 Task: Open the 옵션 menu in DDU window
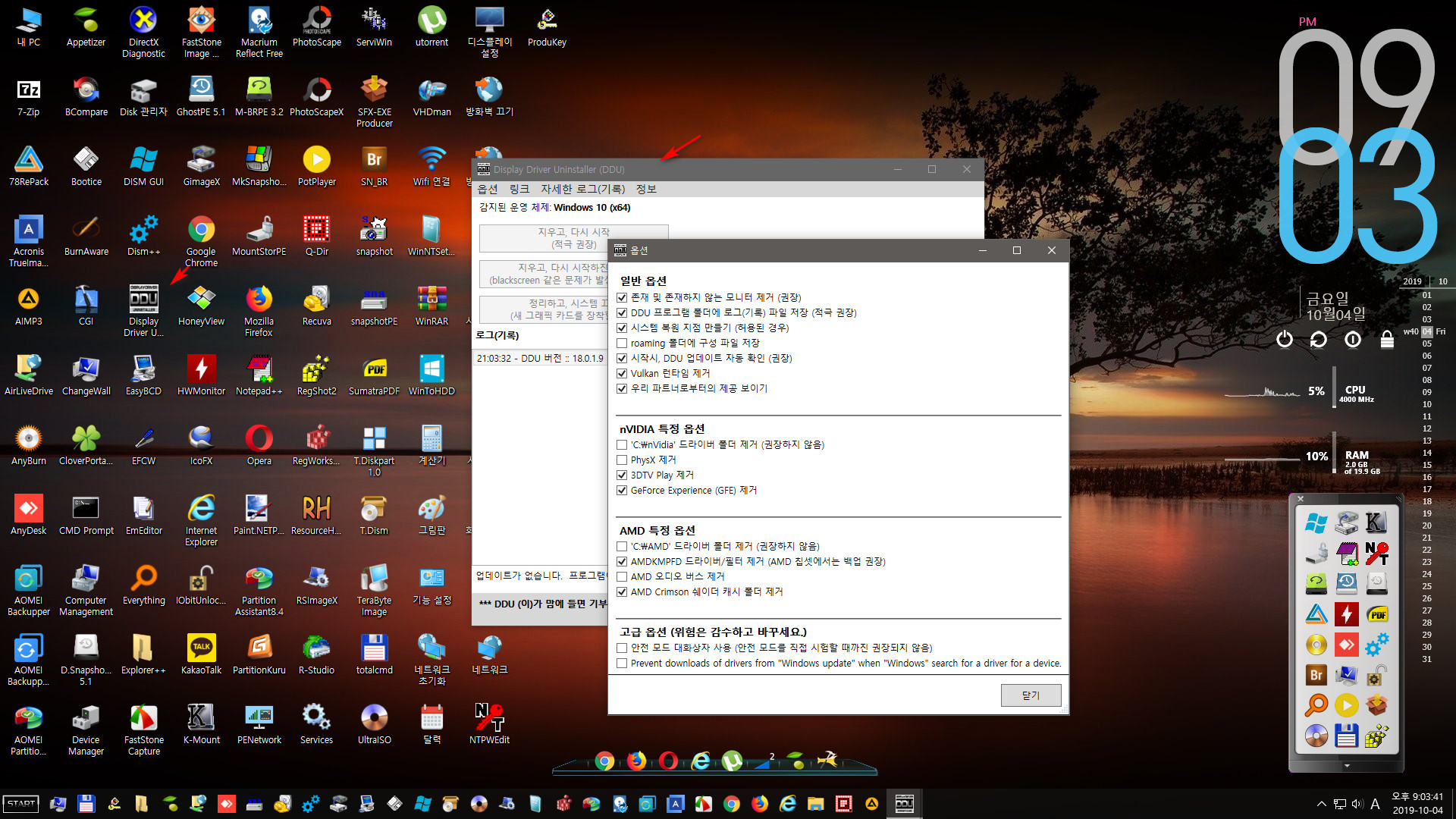click(488, 189)
